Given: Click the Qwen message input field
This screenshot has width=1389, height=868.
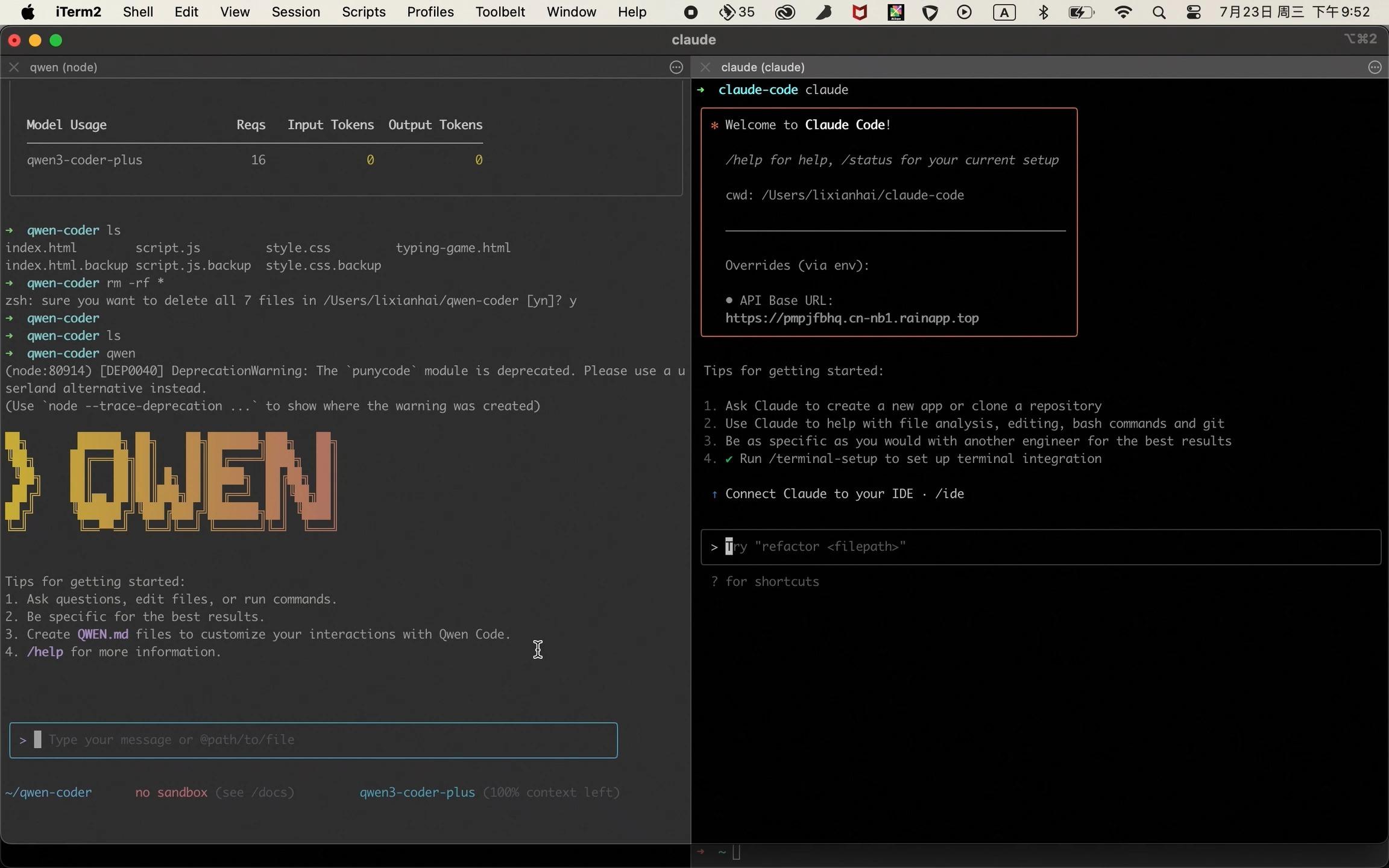Looking at the screenshot, I should click(313, 740).
